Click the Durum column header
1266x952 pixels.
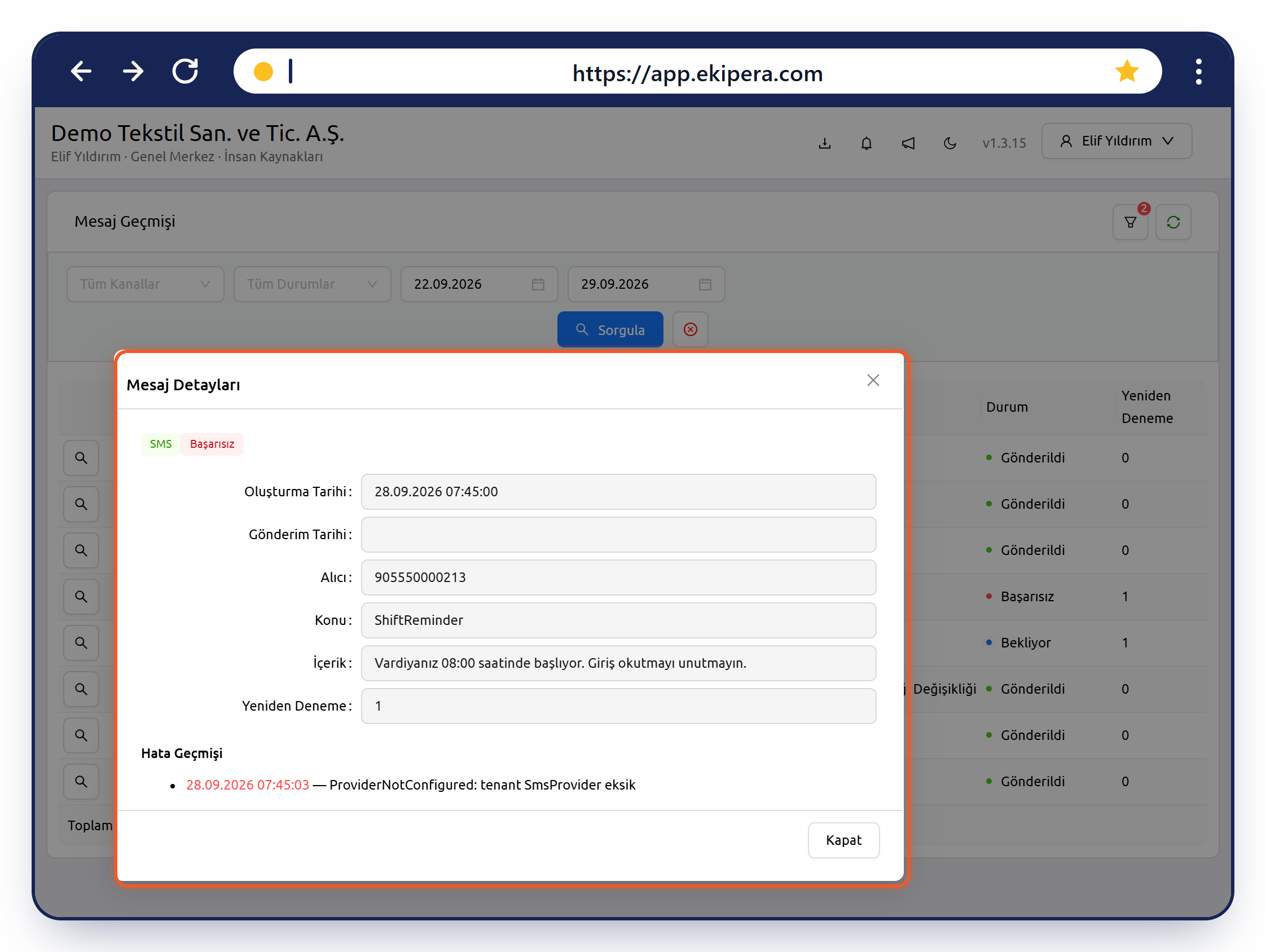tap(1006, 407)
